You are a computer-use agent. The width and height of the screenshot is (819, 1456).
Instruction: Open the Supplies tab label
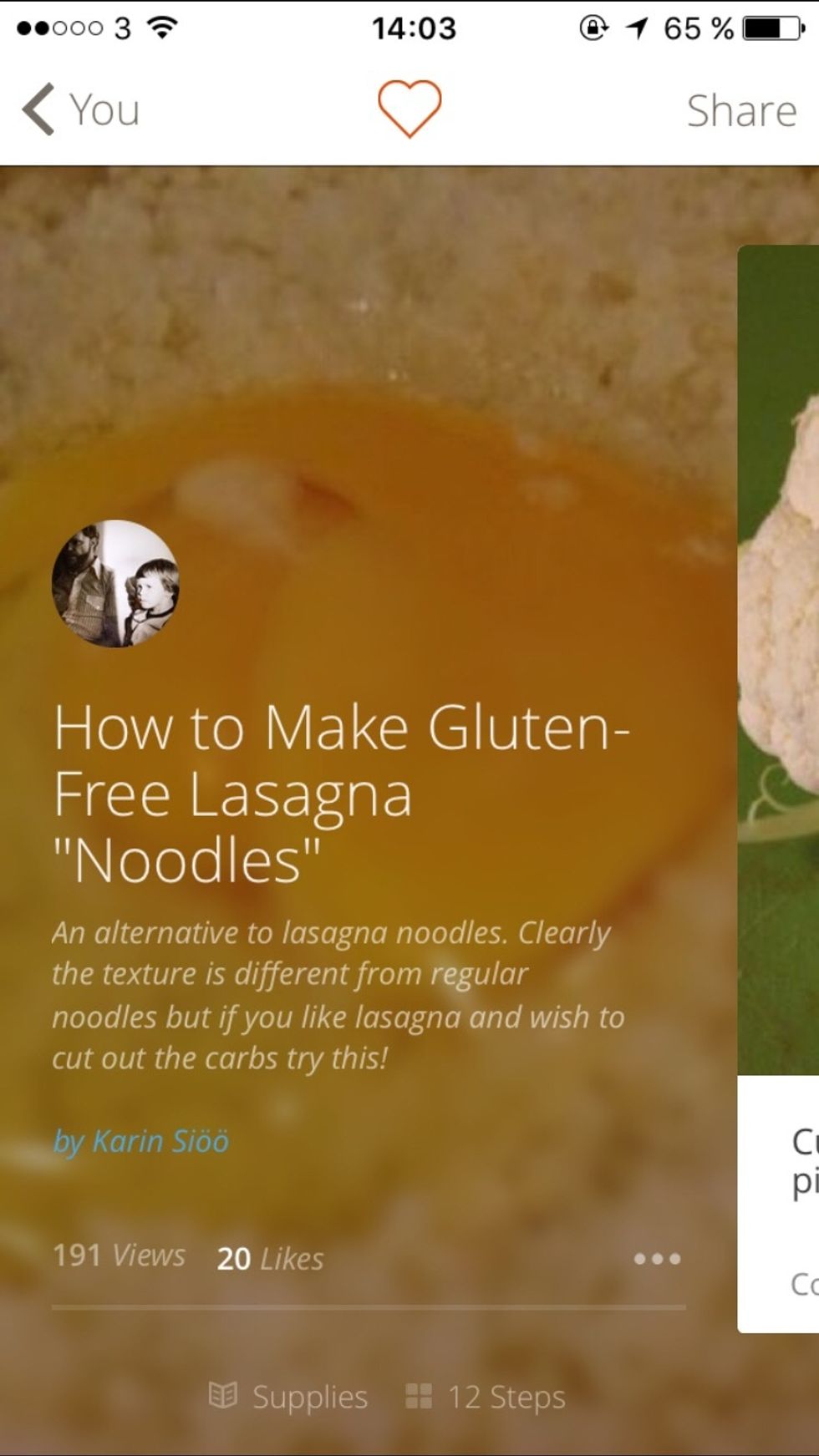coord(310,1397)
